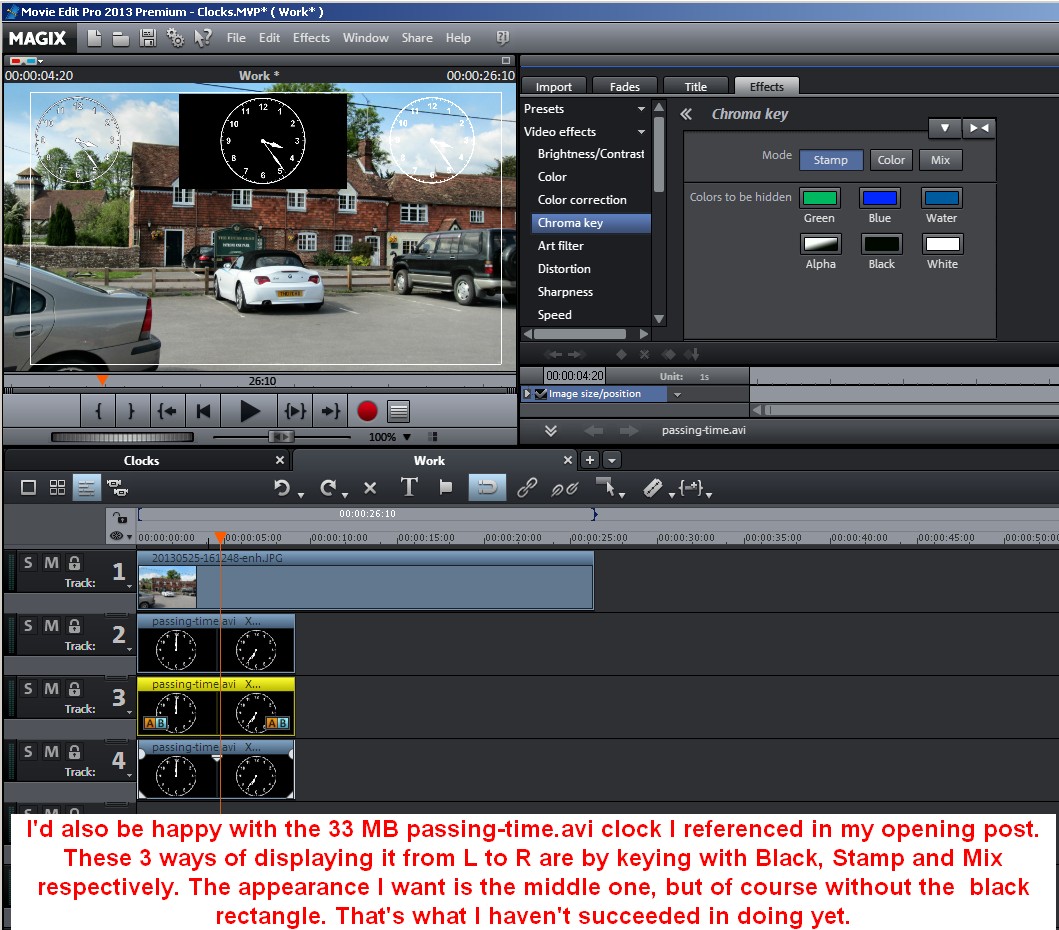Pick White color to be hidden
The height and width of the screenshot is (930, 1059).
[942, 244]
